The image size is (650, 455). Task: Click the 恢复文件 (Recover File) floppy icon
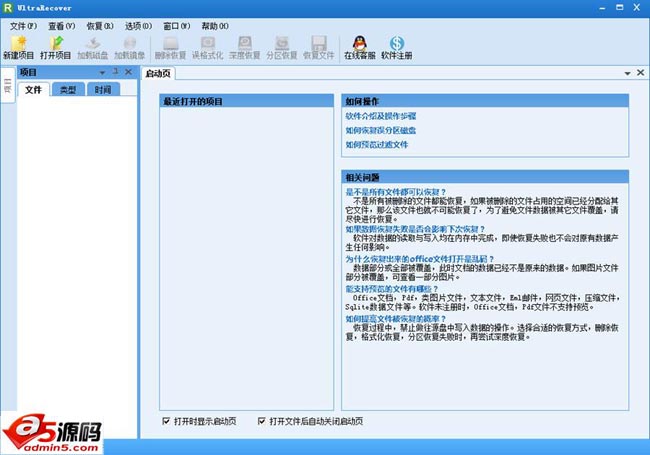click(x=318, y=48)
